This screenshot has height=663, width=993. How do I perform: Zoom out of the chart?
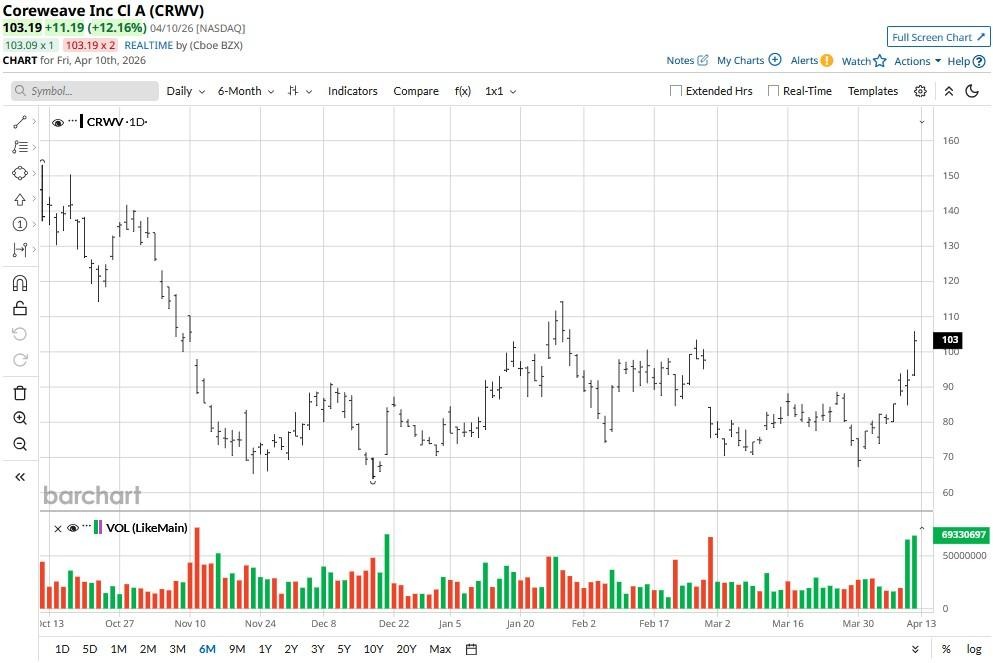20,444
